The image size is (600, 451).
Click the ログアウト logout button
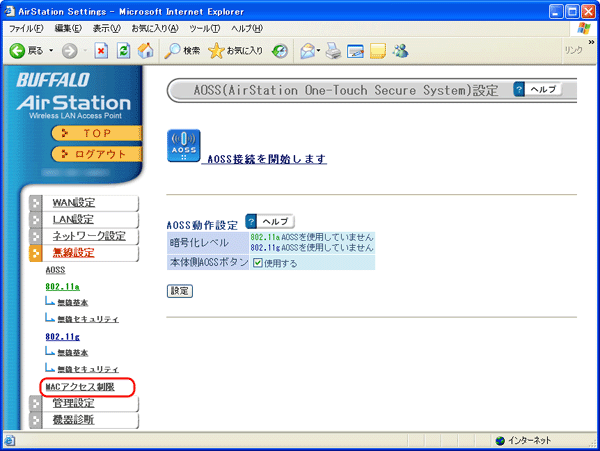point(96,154)
